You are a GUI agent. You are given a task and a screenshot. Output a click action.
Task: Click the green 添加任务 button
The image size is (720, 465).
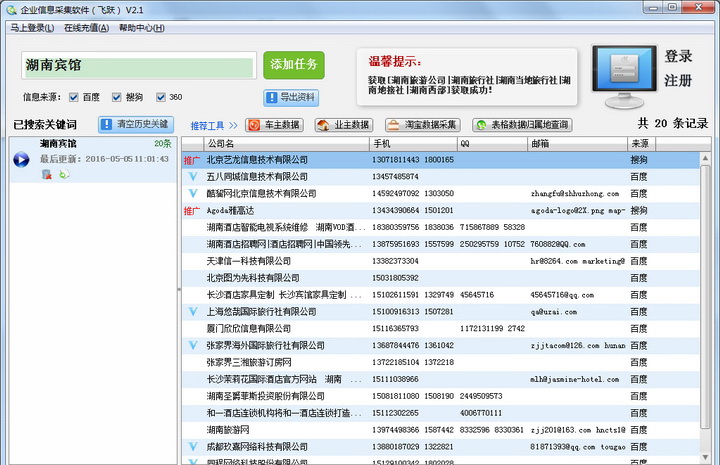293,65
